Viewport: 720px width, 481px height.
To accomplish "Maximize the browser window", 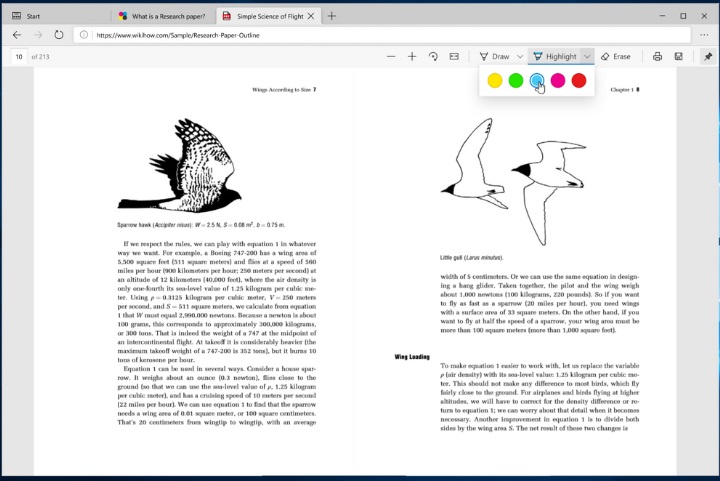I will (683, 16).
